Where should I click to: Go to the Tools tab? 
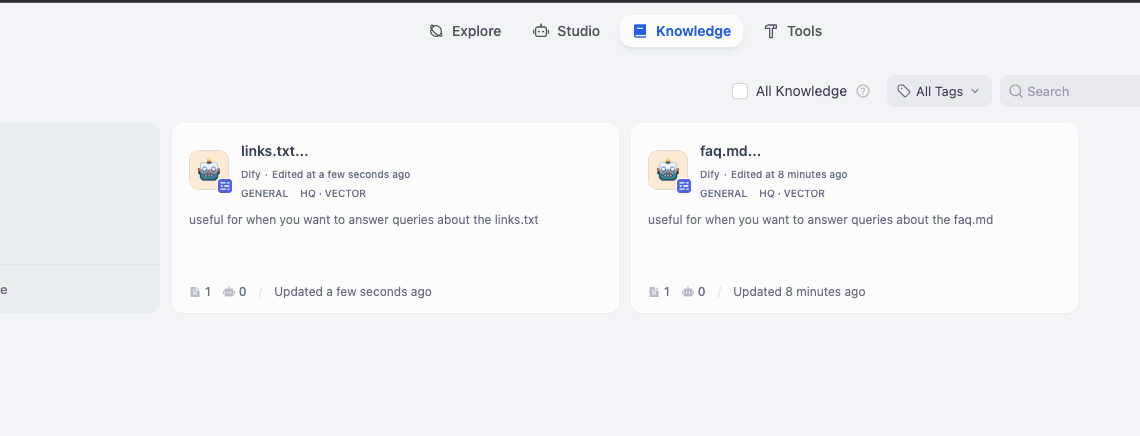[x=792, y=31]
